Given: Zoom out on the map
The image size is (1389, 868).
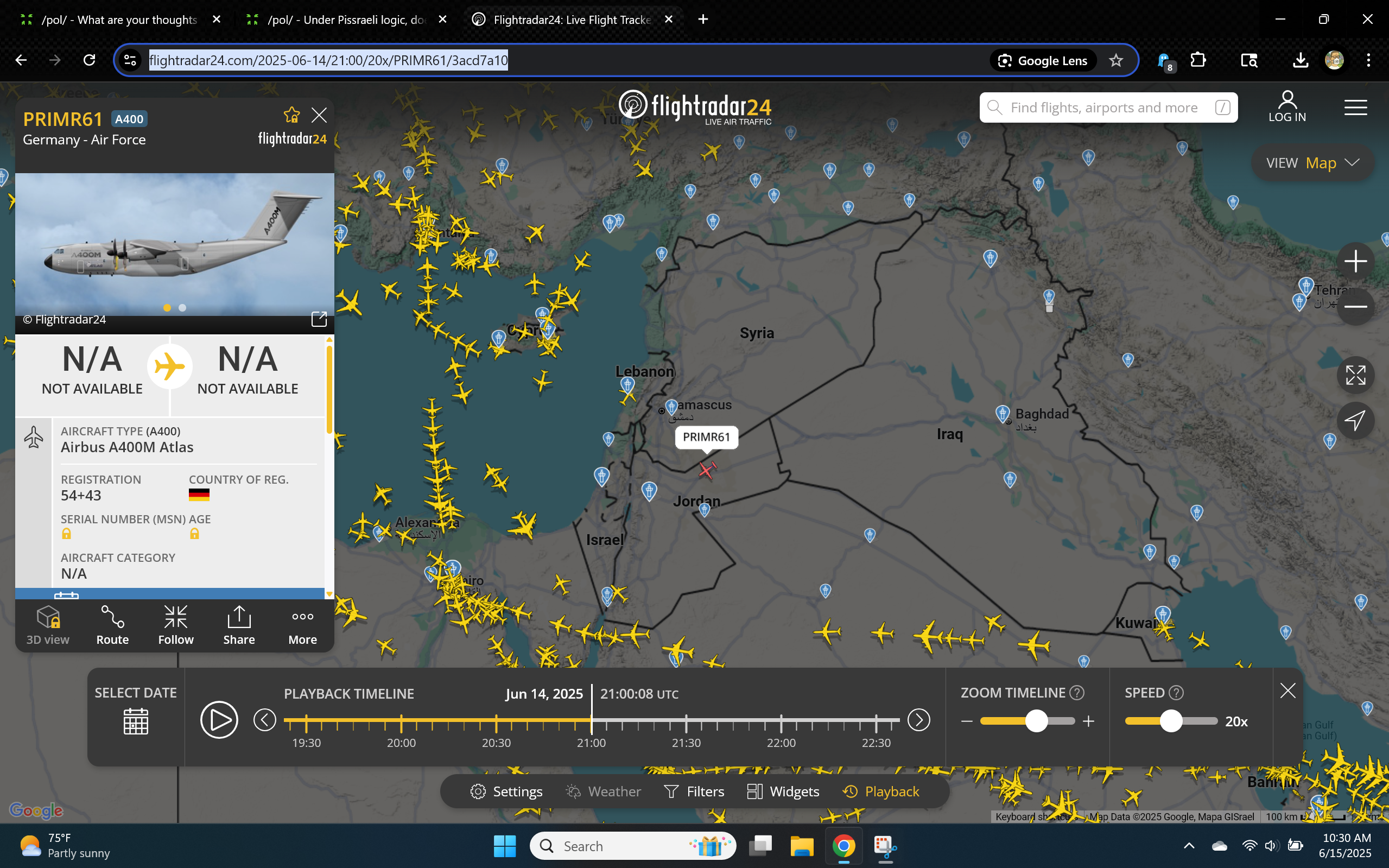Looking at the screenshot, I should coord(1355,307).
